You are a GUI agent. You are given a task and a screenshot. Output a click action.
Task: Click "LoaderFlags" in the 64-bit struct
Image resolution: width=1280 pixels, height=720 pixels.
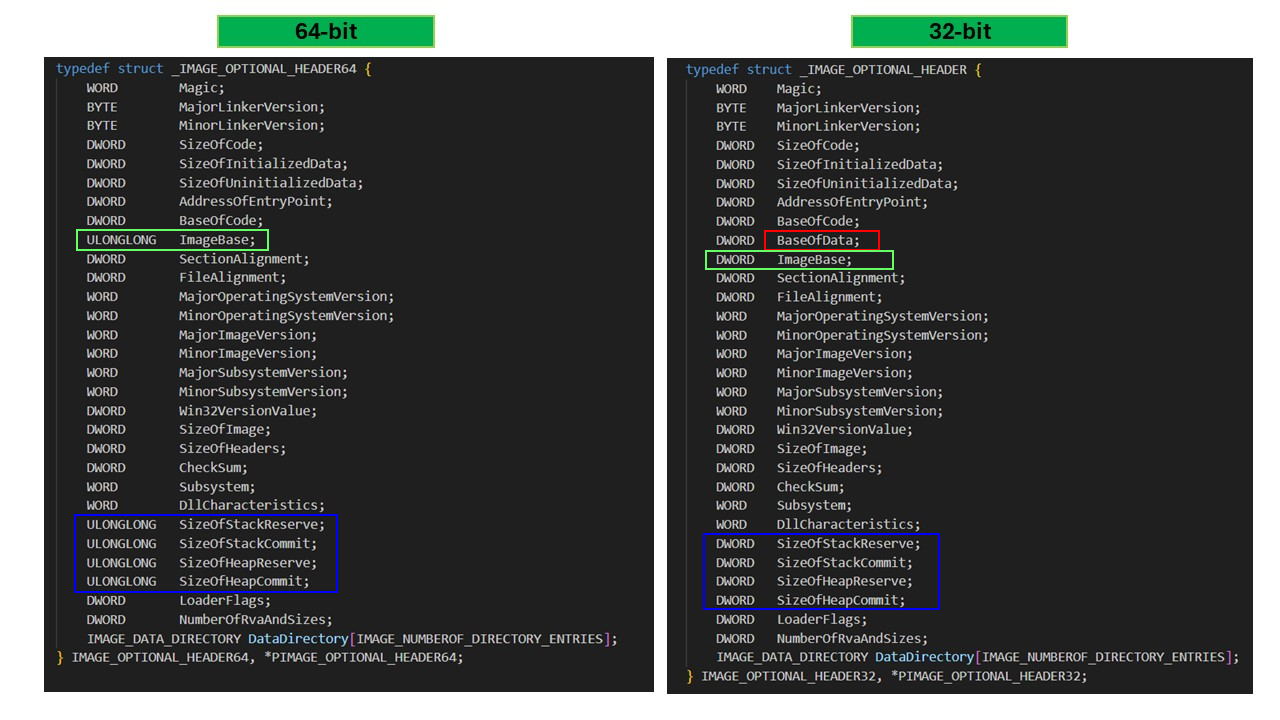point(221,601)
